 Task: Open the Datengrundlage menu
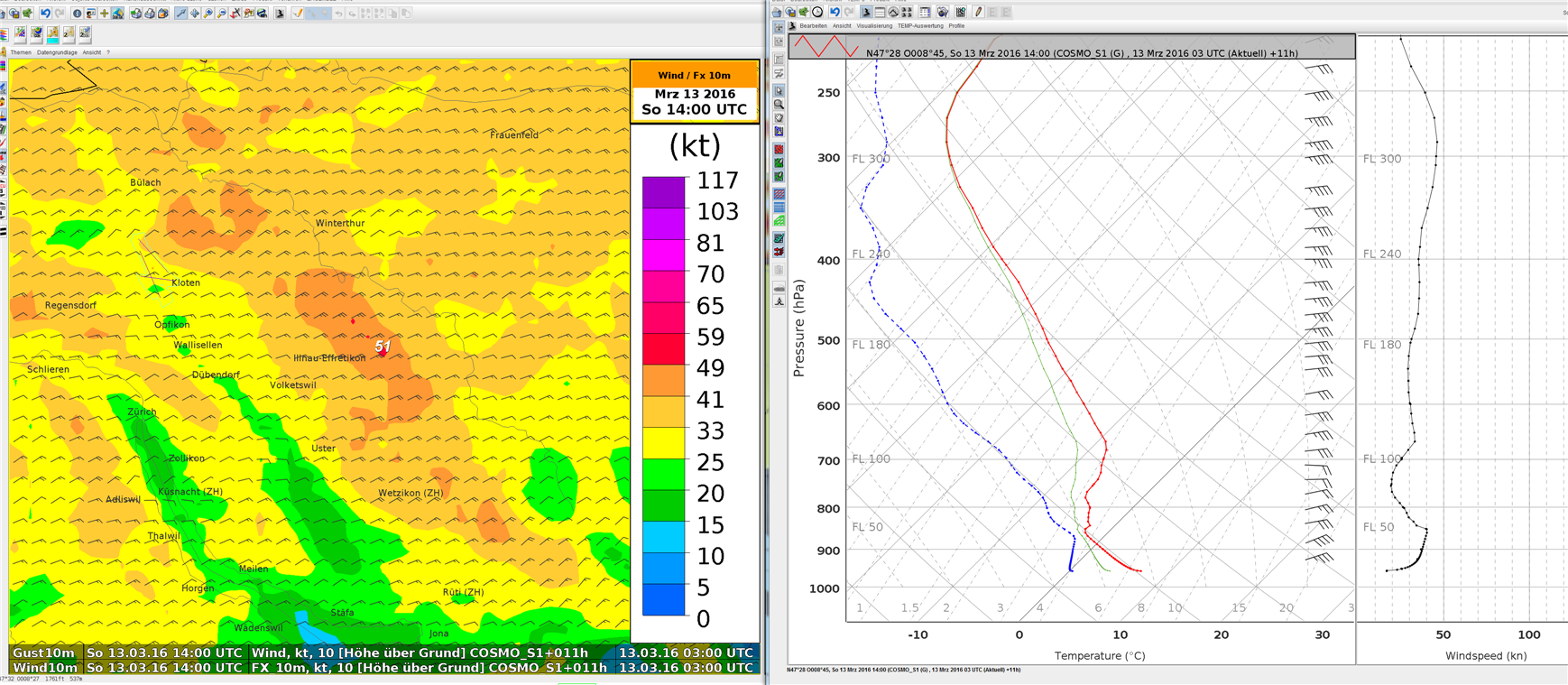point(57,52)
